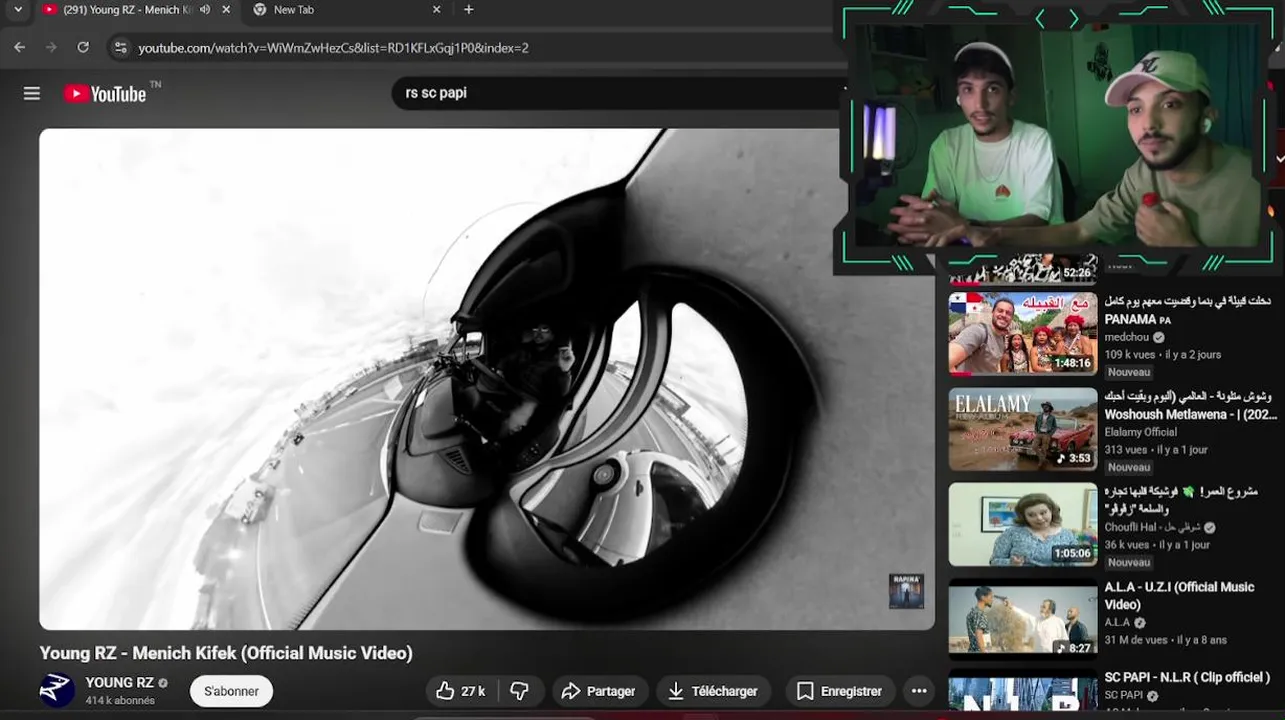
Task: Click the webcam overlay of two streamers
Action: pos(1059,135)
